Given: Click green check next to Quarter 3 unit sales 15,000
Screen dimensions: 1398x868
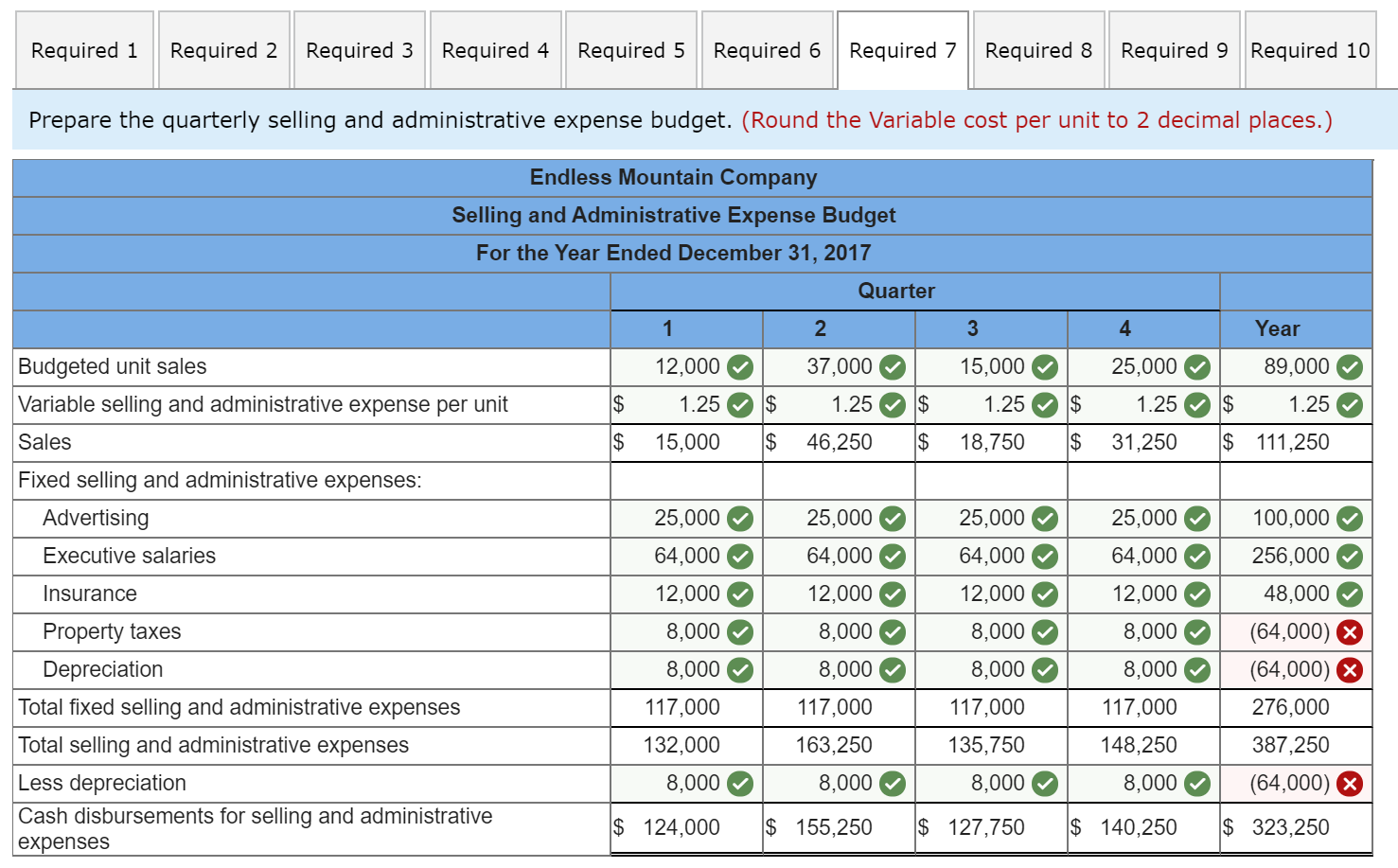Looking at the screenshot, I should [1045, 367].
